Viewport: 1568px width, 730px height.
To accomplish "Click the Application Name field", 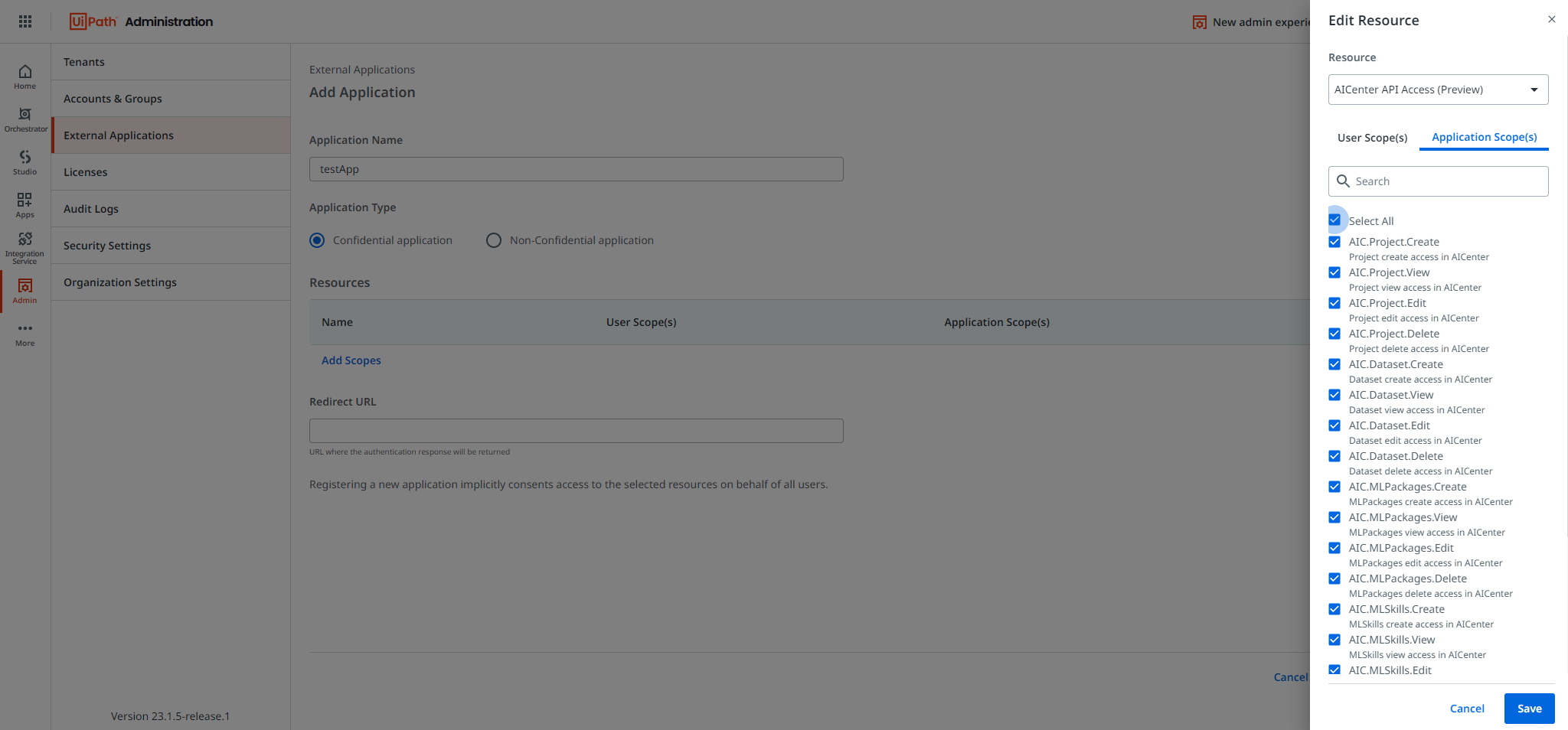I will pyautogui.click(x=576, y=169).
